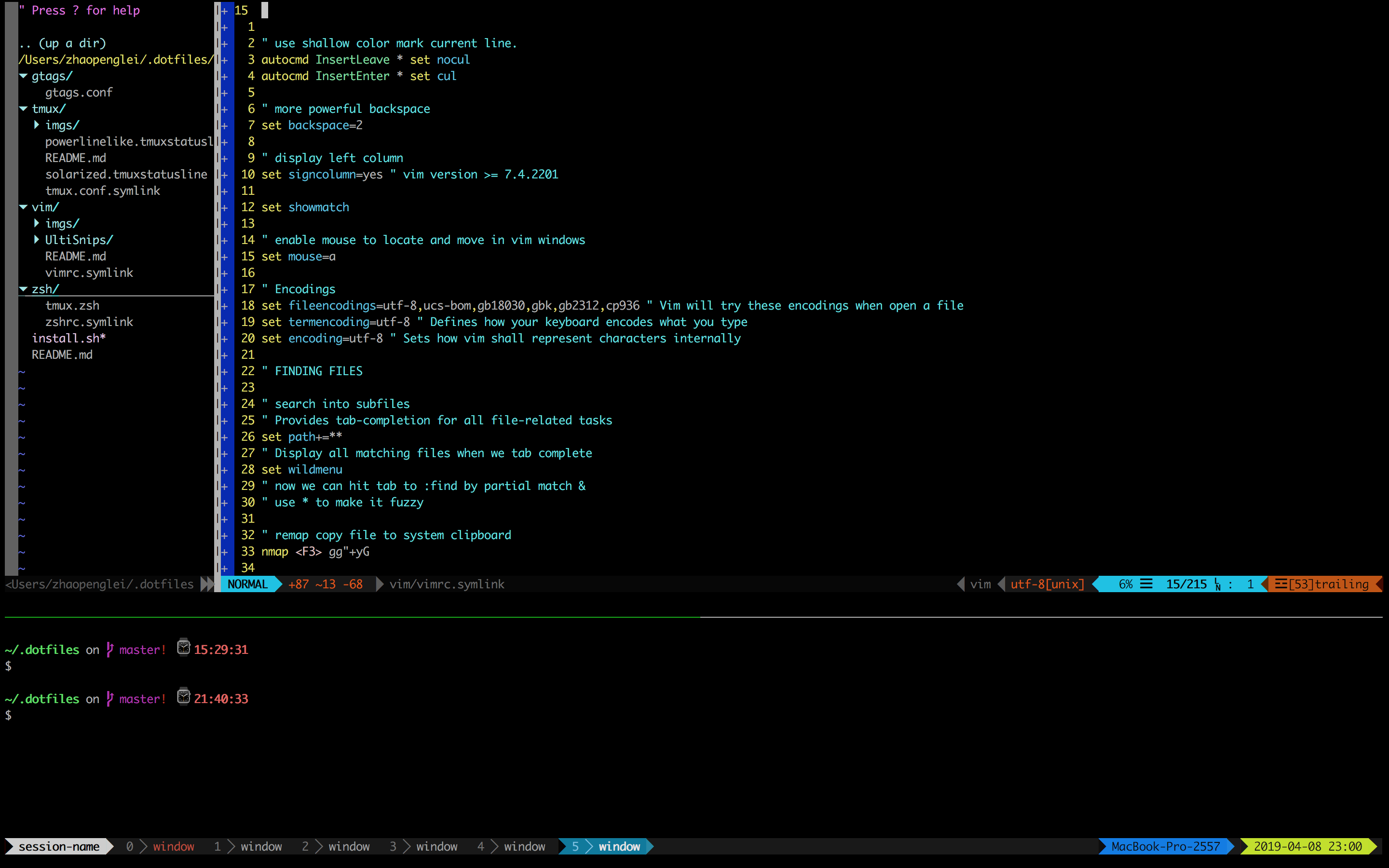Click the 6% file position indicator

1126,584
